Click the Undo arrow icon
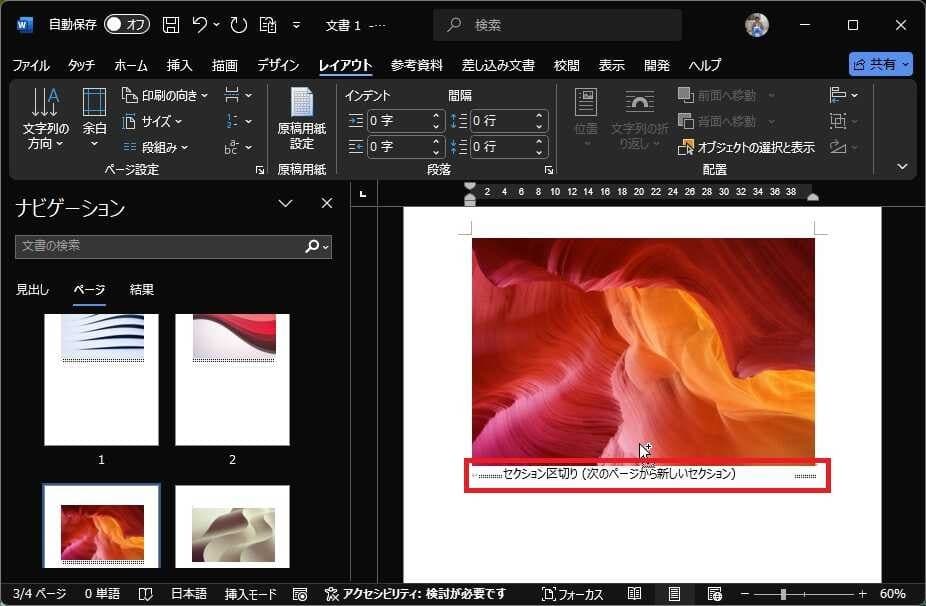 tap(200, 24)
